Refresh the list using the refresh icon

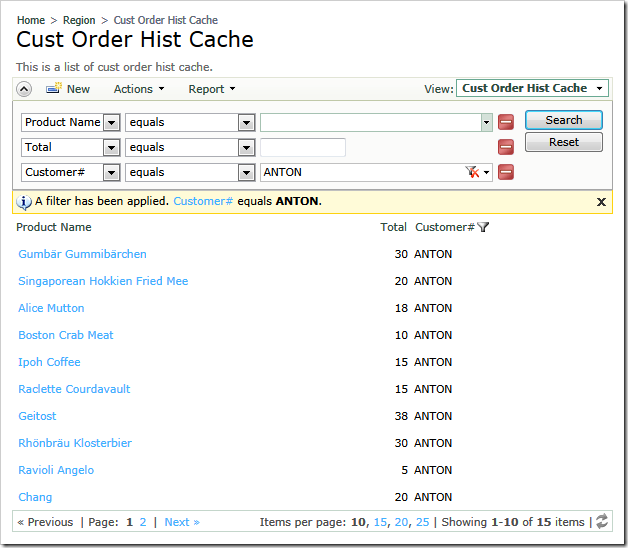[x=601, y=521]
